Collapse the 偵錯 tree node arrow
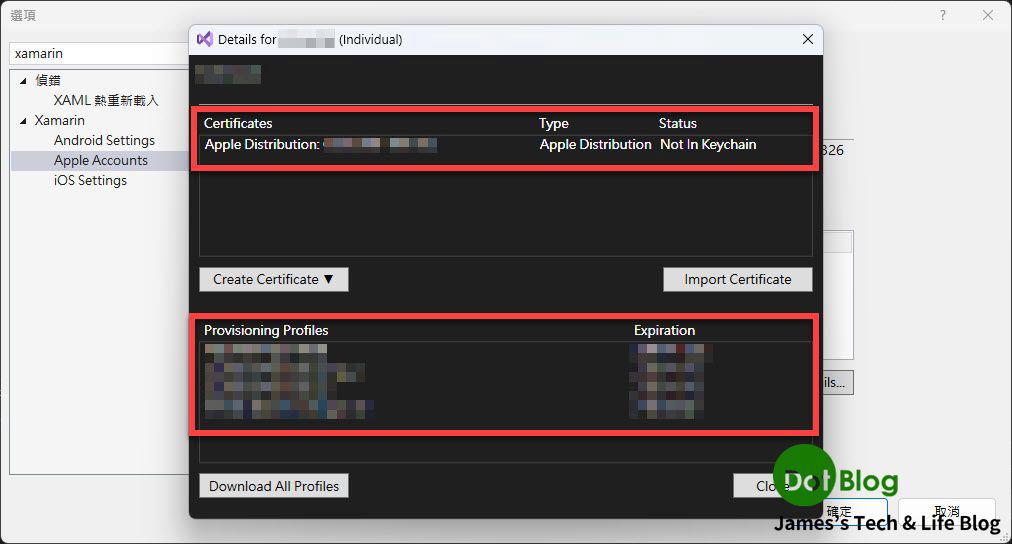The width and height of the screenshot is (1012, 544). pos(23,81)
